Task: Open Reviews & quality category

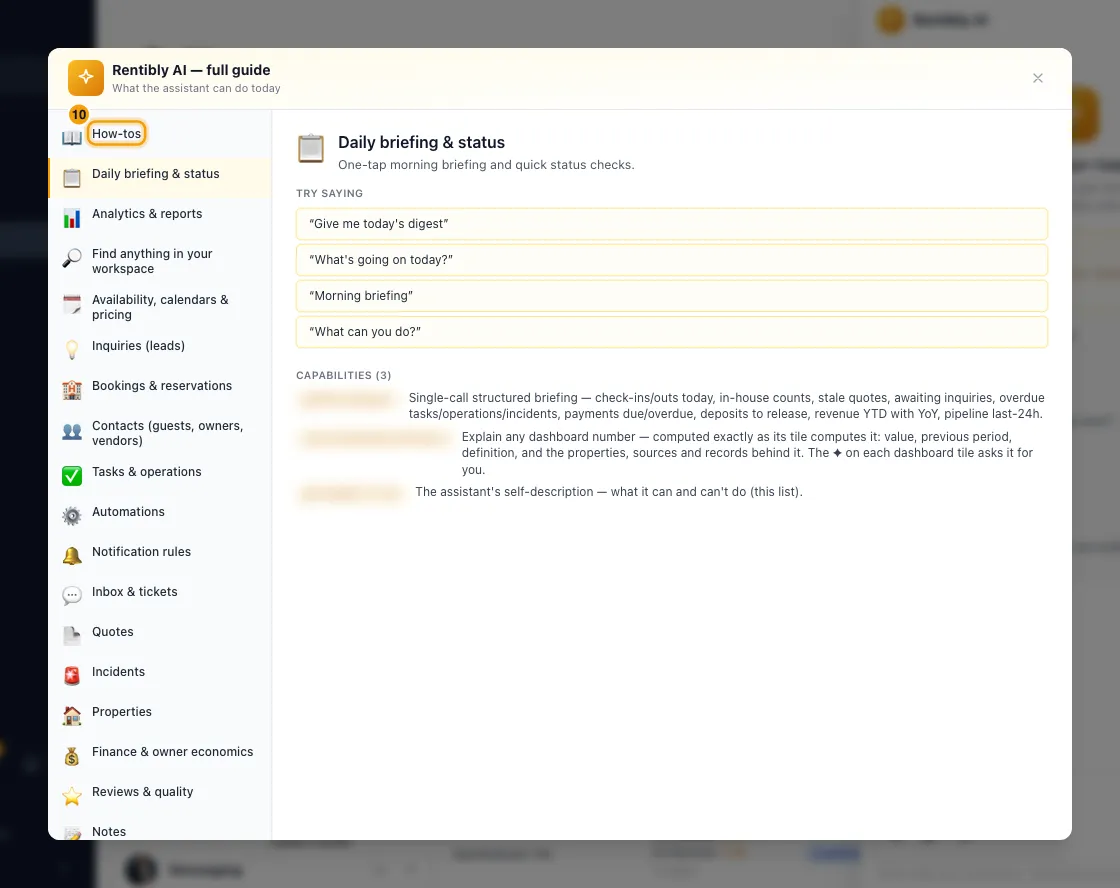Action: tap(160, 795)
